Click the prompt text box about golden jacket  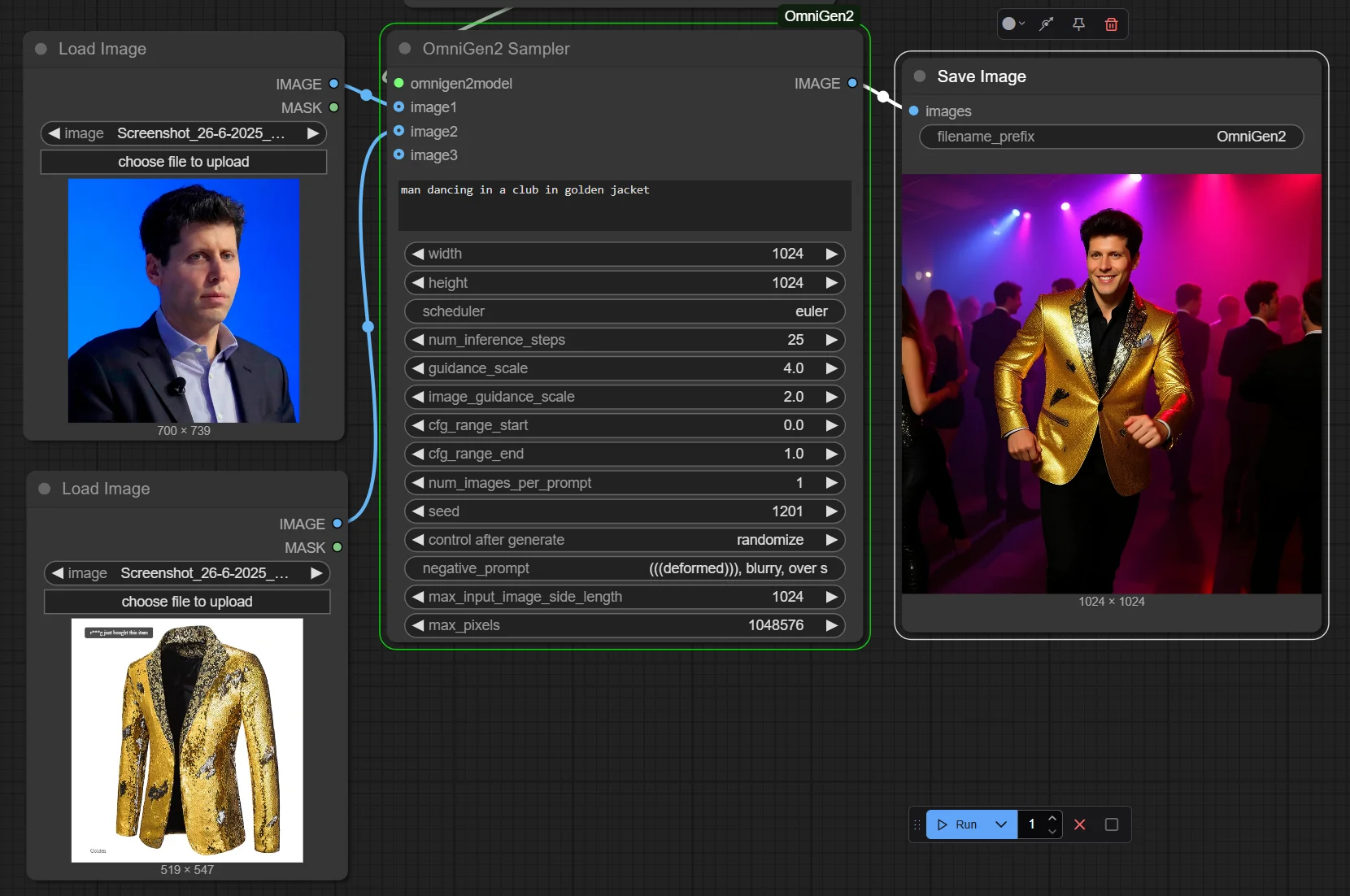[x=625, y=205]
